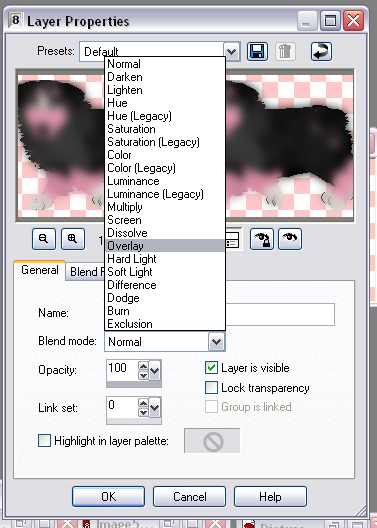
Task: Collapse the Blend mode dropdown arrow
Action: 216,342
